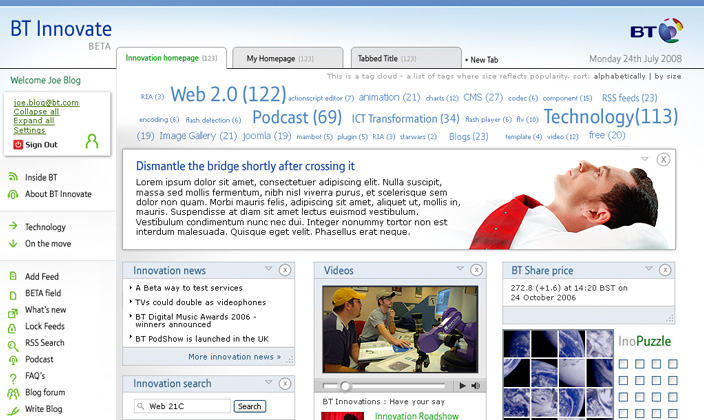The height and width of the screenshot is (420, 704).
Task: Play the video using the play button
Action: 462,385
